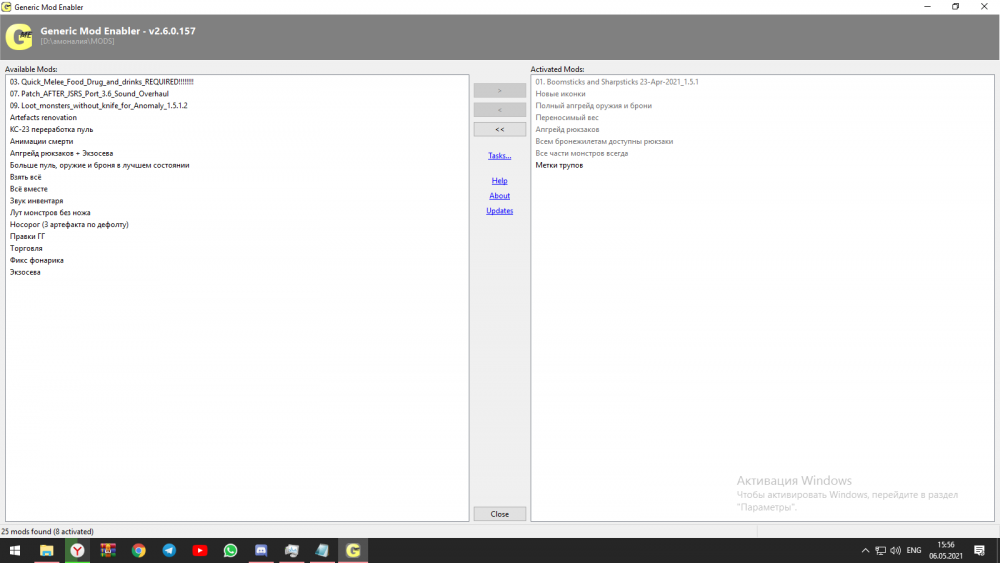Image resolution: width=1000 pixels, height=563 pixels.
Task: Open YouTube app on the taskbar
Action: 200,550
